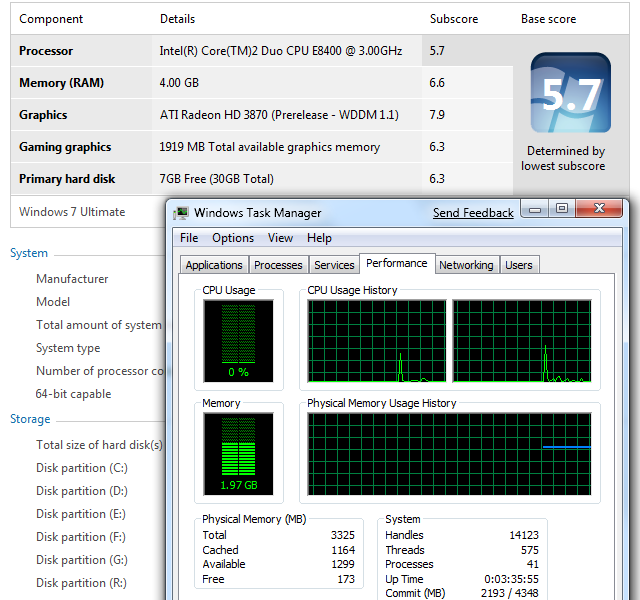The height and width of the screenshot is (600, 640).
Task: Click the 1919 MB graphics memory text
Action: pos(269,147)
